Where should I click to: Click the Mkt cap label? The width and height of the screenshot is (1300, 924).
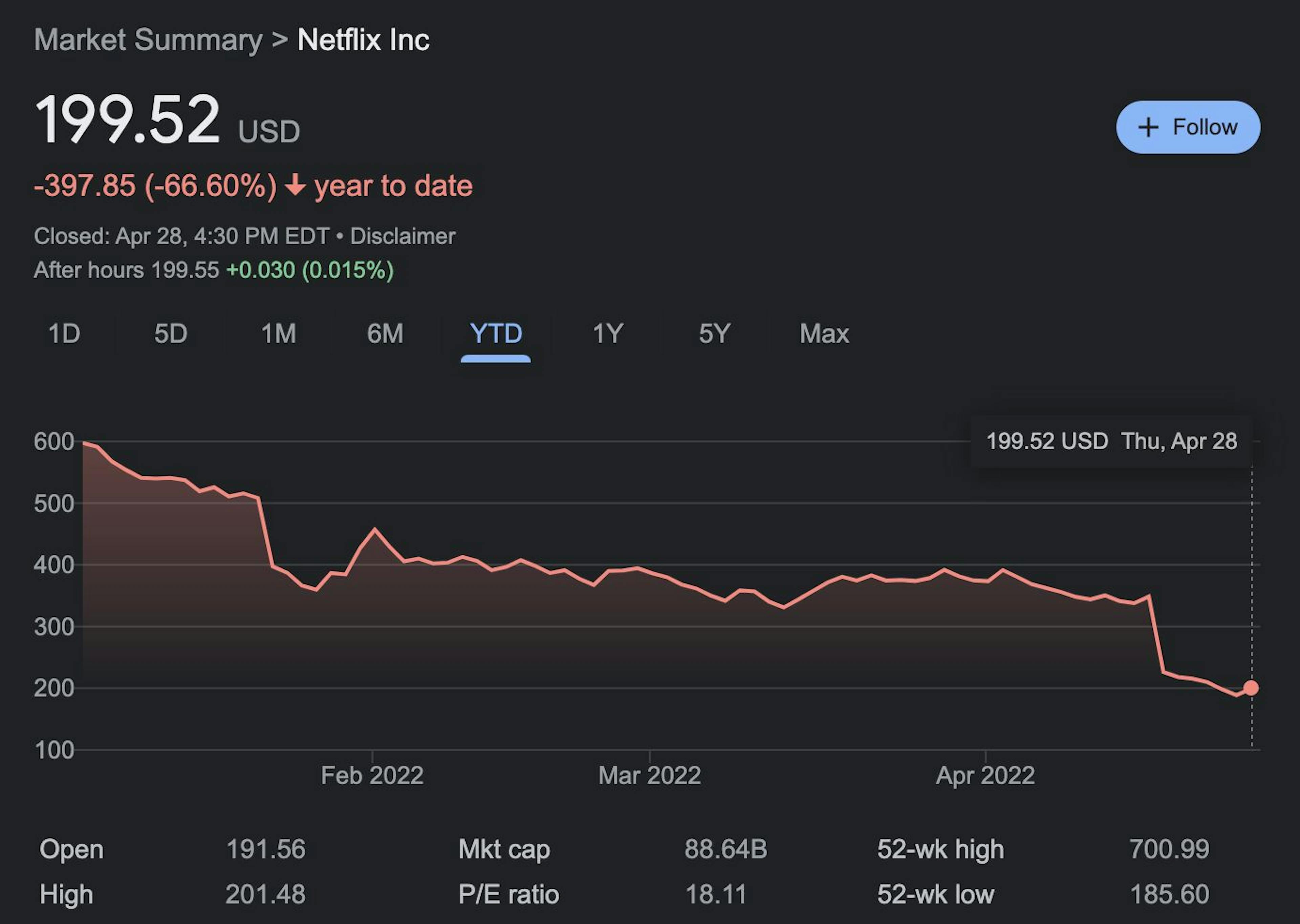coord(503,850)
